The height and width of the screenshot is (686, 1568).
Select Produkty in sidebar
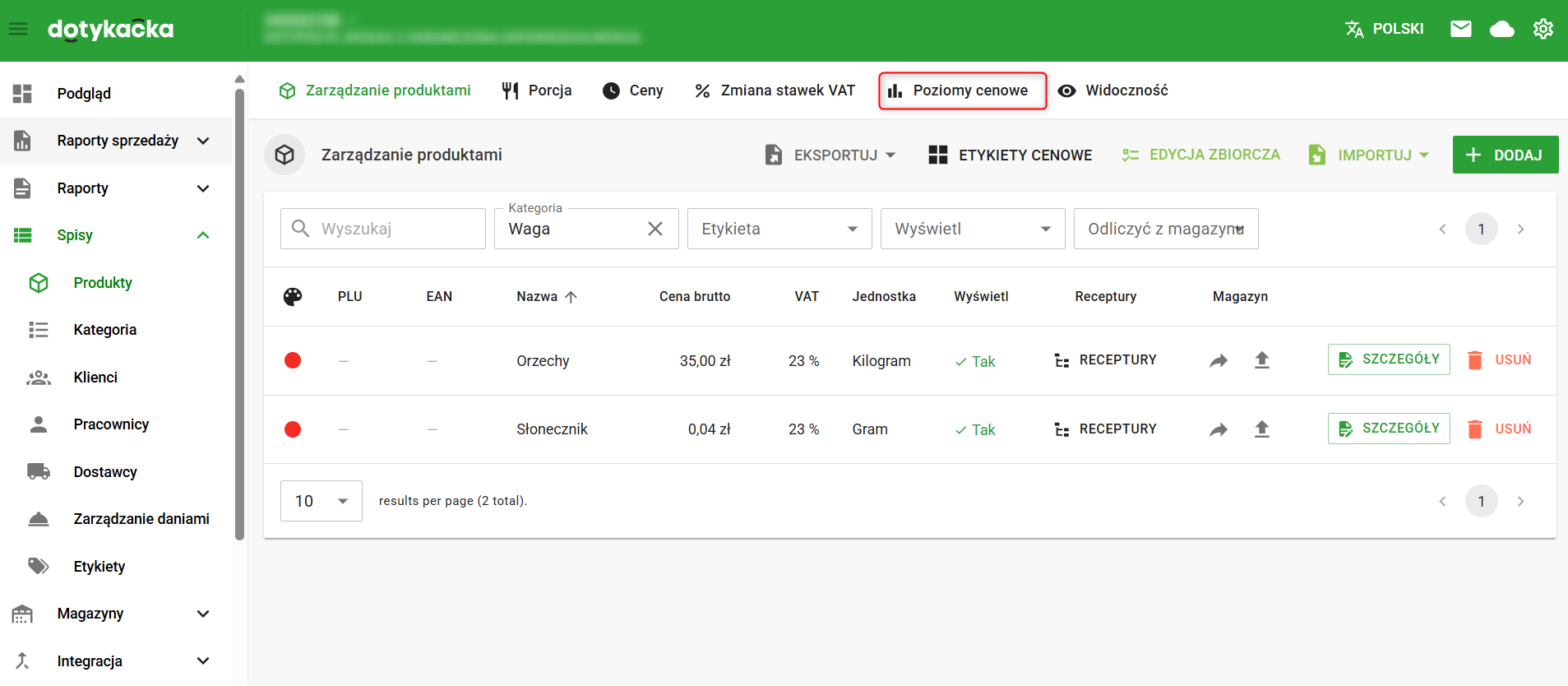coord(116,283)
